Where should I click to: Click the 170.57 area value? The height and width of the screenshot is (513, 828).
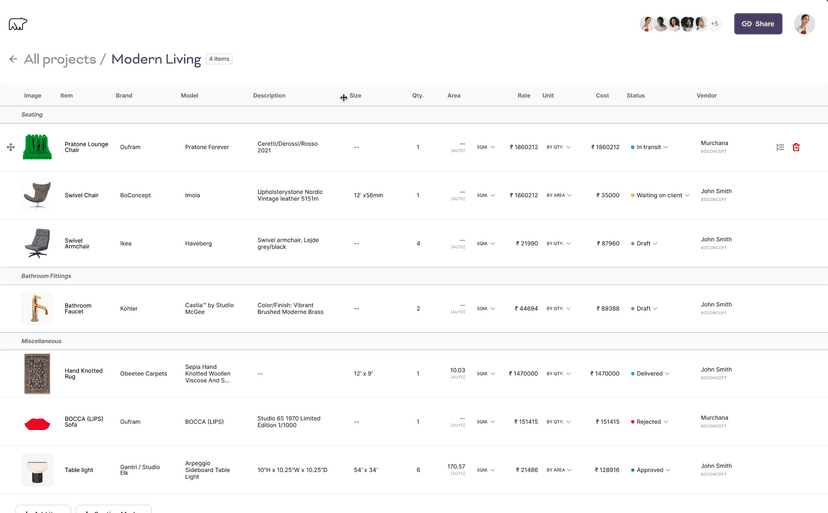point(456,467)
